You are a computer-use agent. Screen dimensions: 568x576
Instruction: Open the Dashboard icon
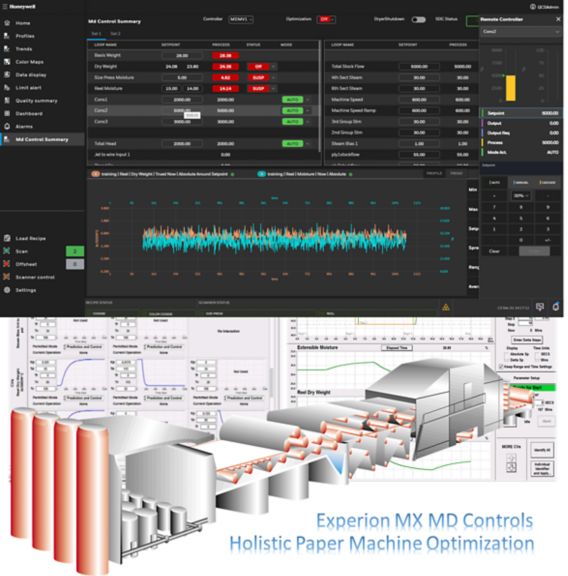7,114
